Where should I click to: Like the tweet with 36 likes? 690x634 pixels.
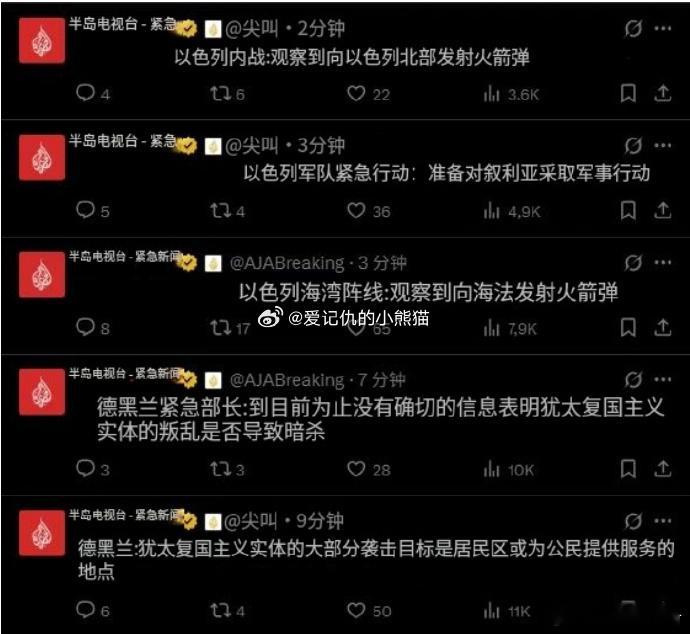(x=356, y=210)
